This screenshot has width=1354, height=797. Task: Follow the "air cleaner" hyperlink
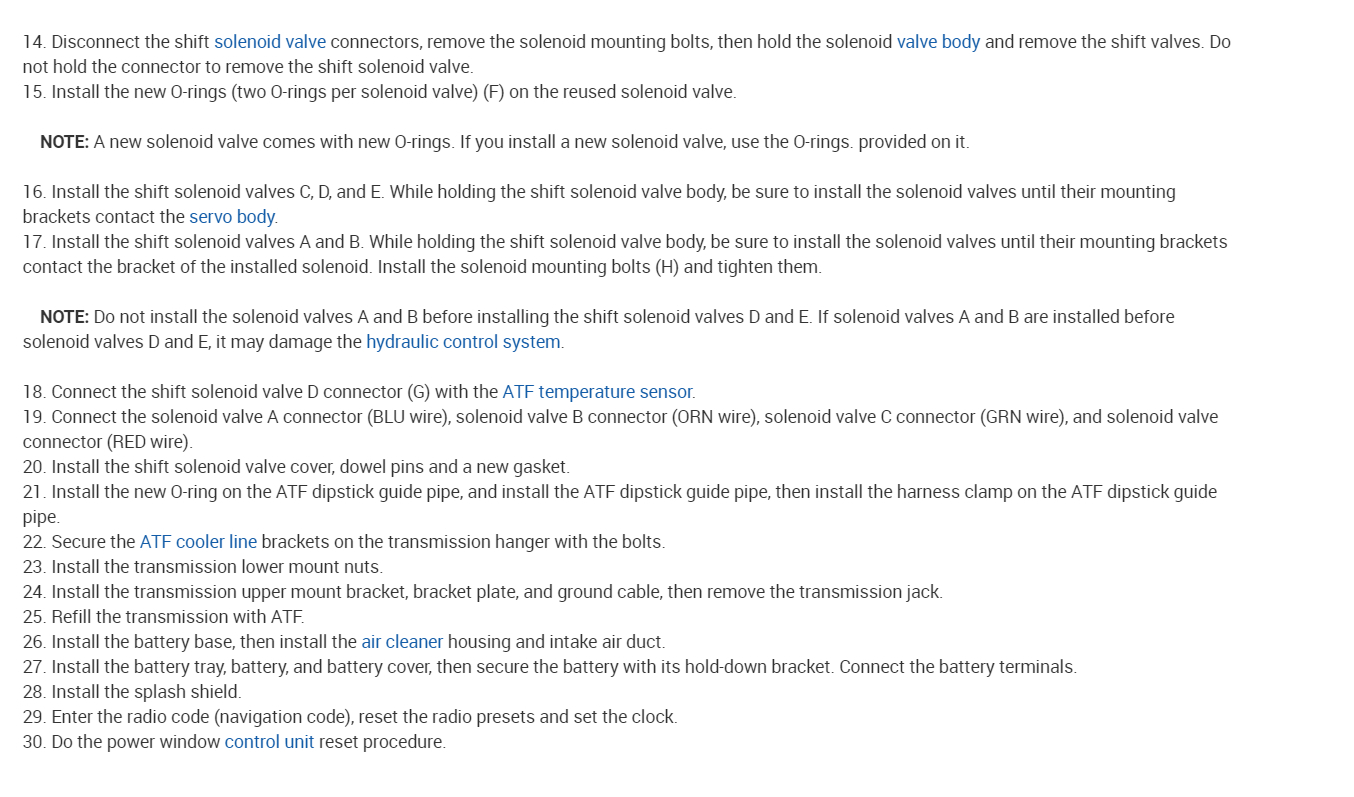coord(402,642)
